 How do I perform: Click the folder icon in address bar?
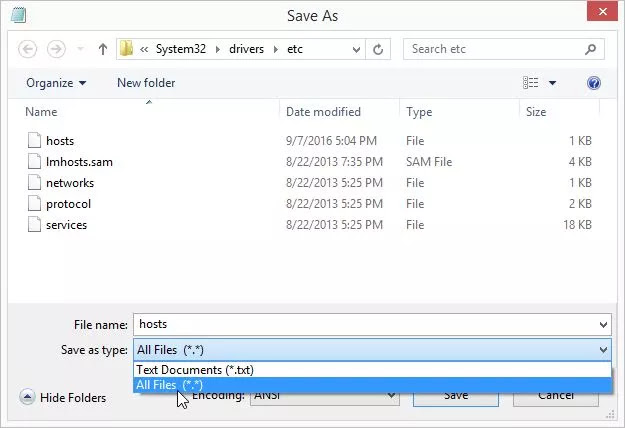126,49
